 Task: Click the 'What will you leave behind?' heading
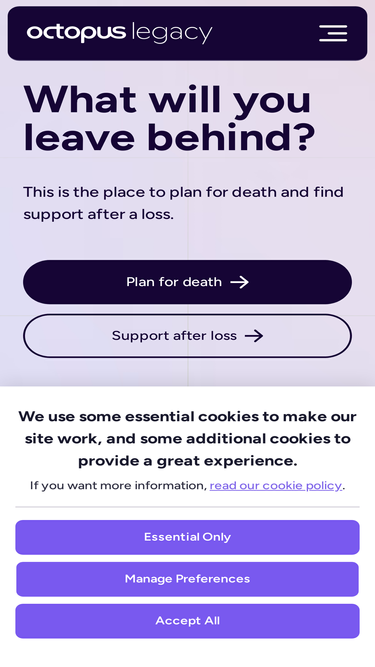tap(169, 118)
